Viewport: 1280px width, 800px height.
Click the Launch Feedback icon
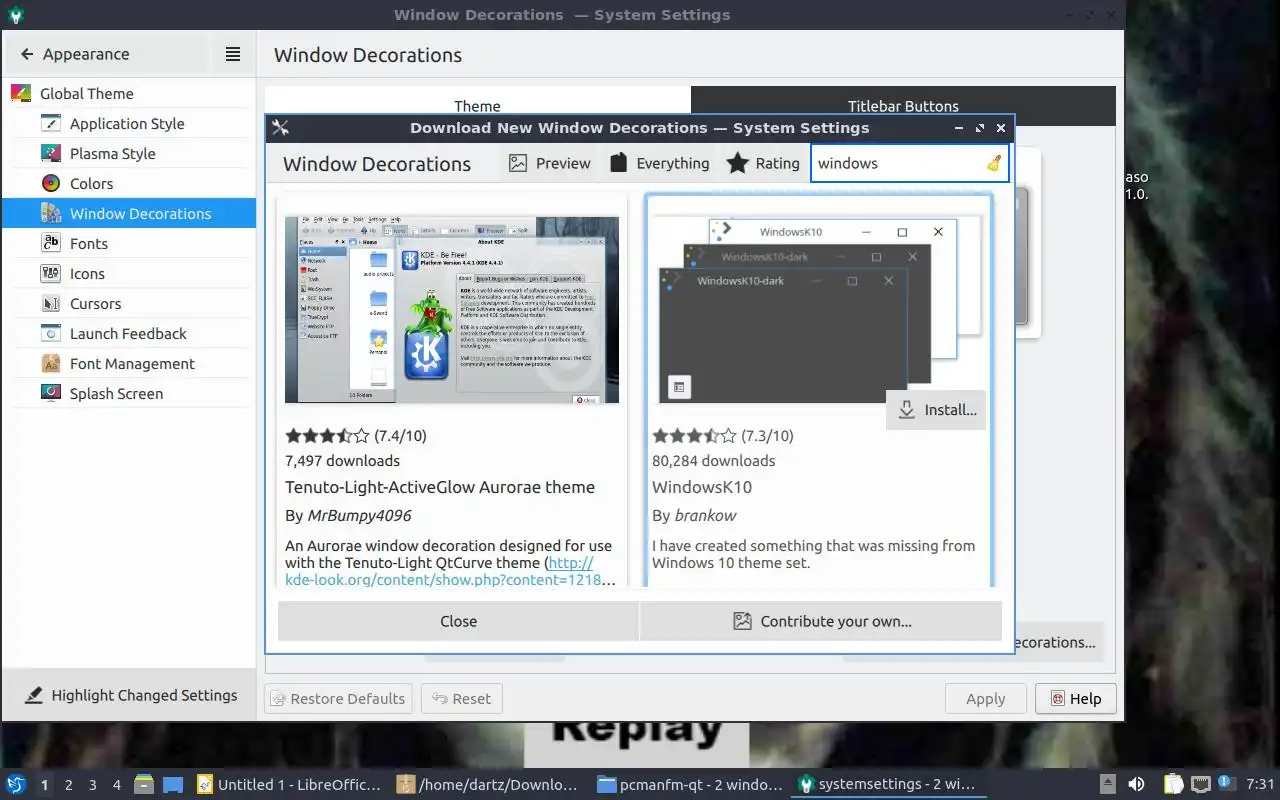pyautogui.click(x=51, y=334)
